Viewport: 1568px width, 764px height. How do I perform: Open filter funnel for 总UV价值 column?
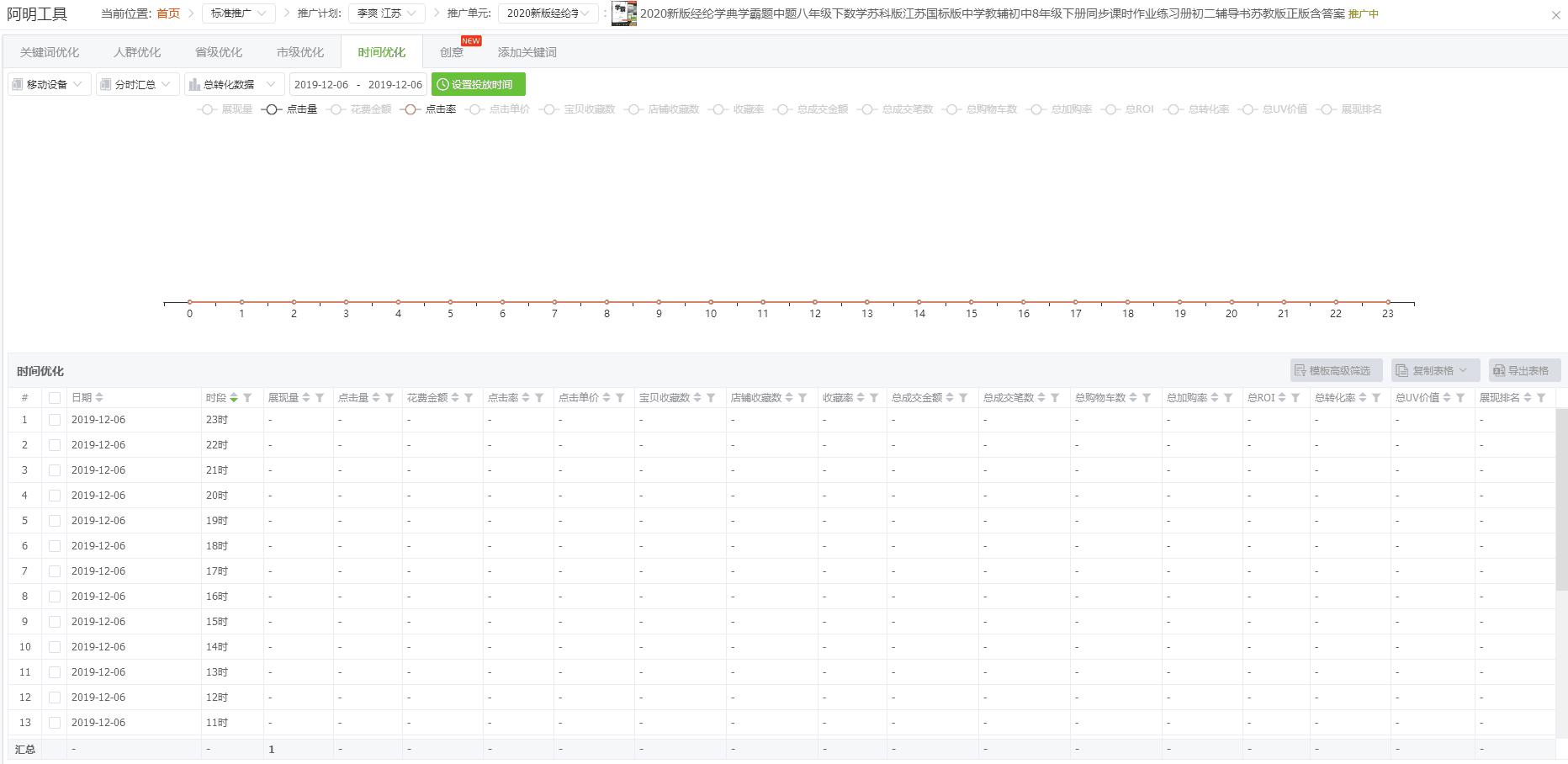pos(1460,398)
